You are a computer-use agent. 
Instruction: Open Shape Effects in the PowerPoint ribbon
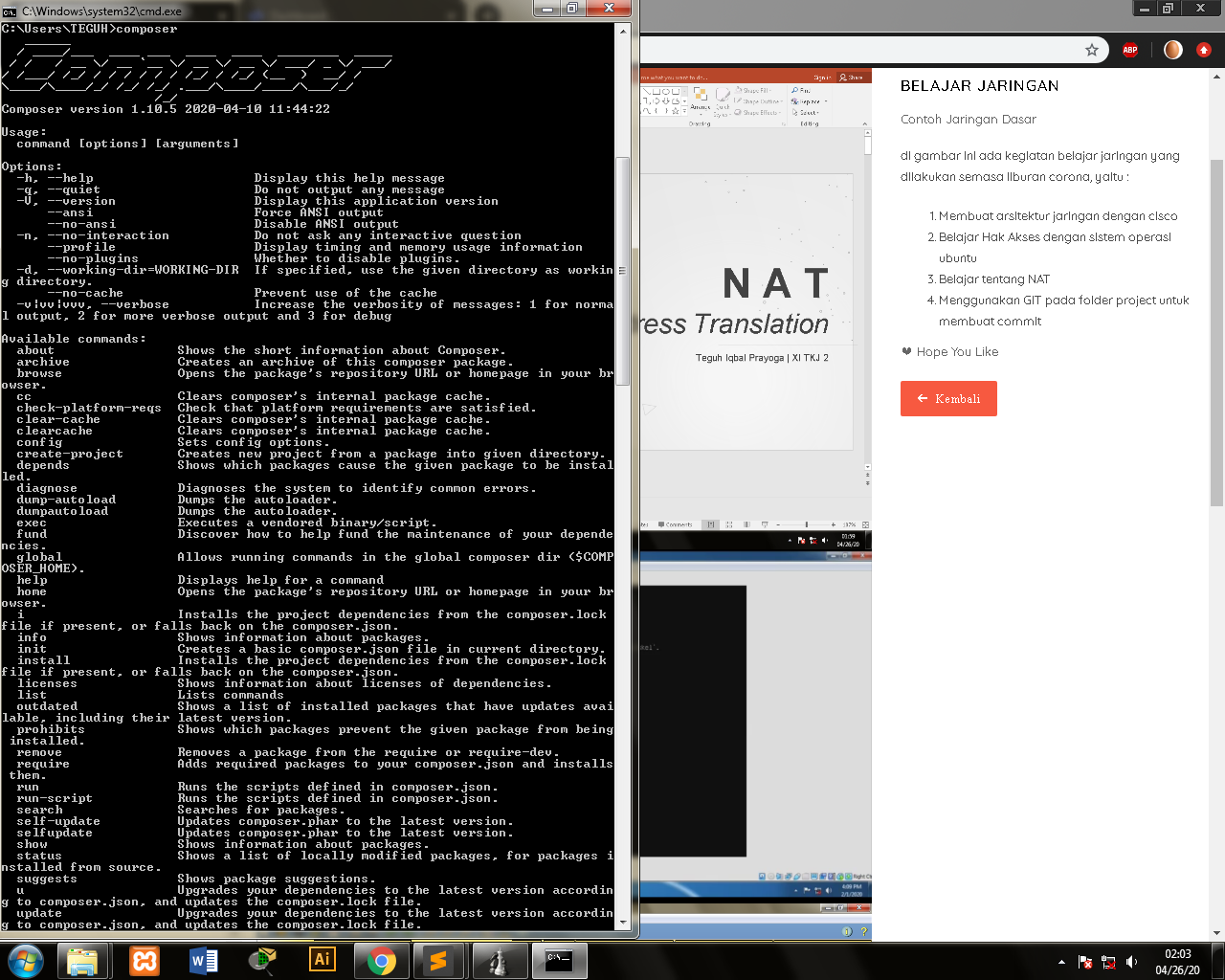(x=758, y=113)
